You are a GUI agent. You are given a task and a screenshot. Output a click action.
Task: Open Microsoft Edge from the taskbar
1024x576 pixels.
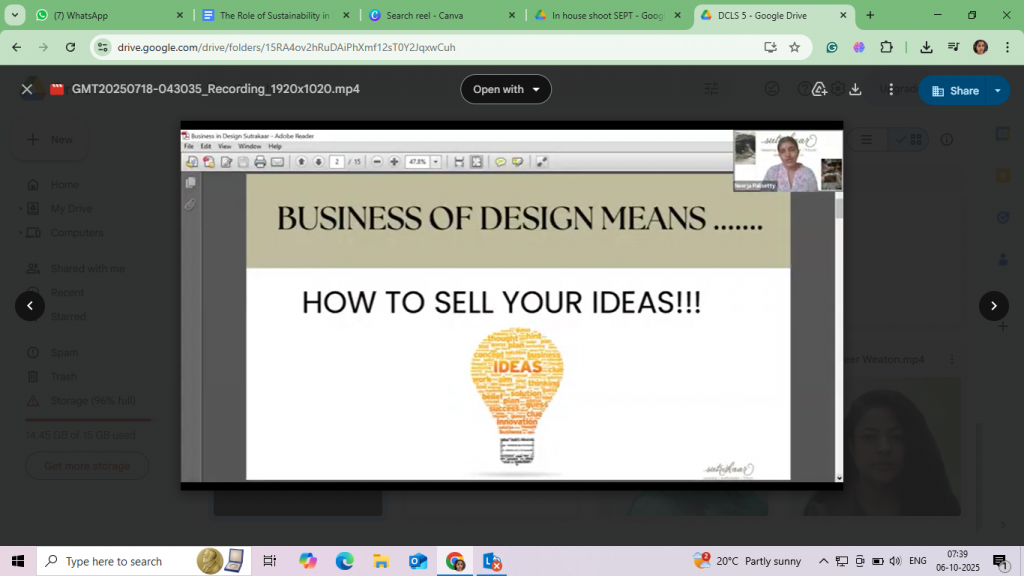[x=344, y=561]
